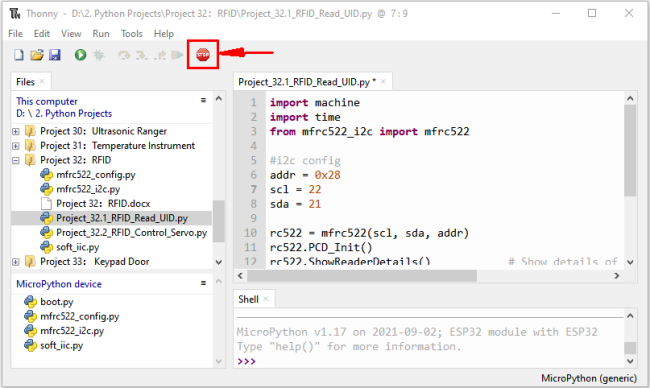Select mfrc522_config.py on MicroPython device
The height and width of the screenshot is (388, 650).
80,316
